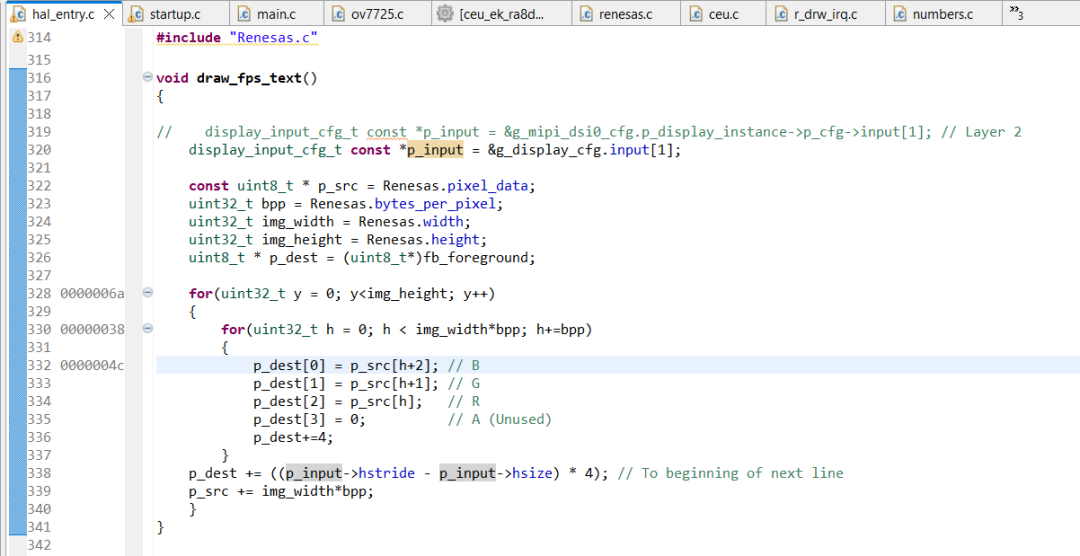
Task: Switch to the renesas.c tab
Action: pyautogui.click(x=625, y=14)
